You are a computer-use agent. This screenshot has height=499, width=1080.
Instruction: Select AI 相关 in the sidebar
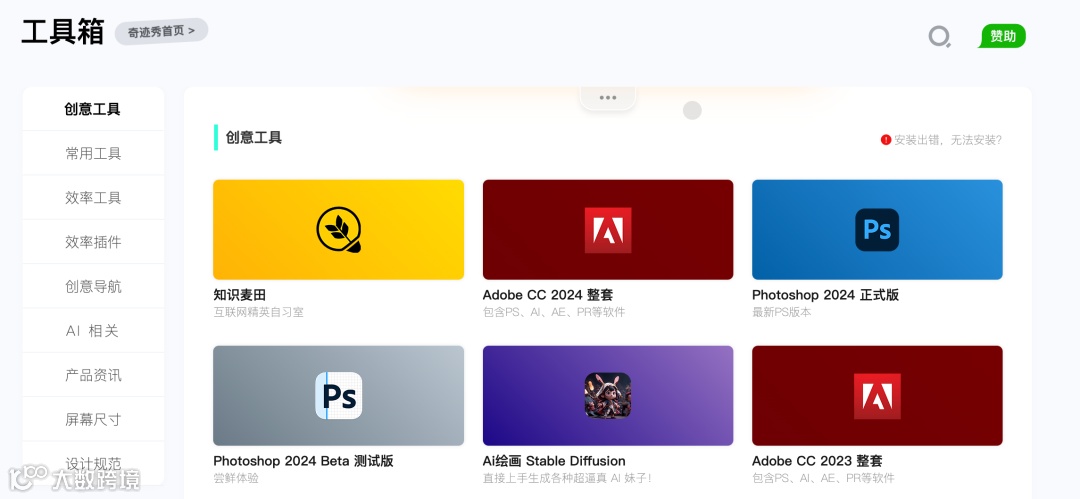coord(93,331)
